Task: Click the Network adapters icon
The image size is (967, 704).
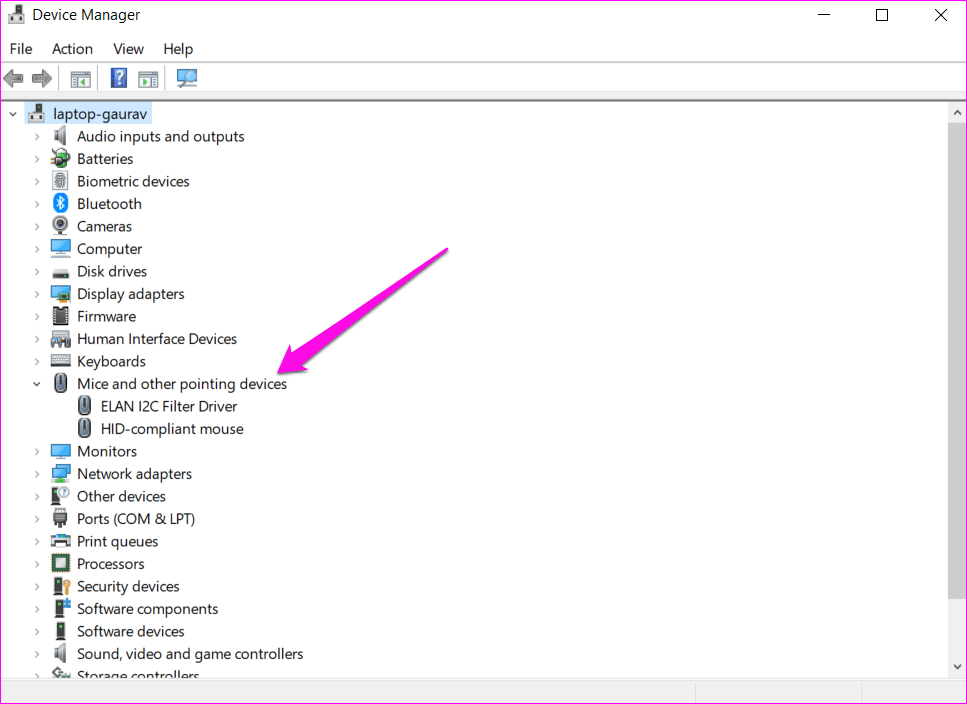Action: click(x=60, y=474)
